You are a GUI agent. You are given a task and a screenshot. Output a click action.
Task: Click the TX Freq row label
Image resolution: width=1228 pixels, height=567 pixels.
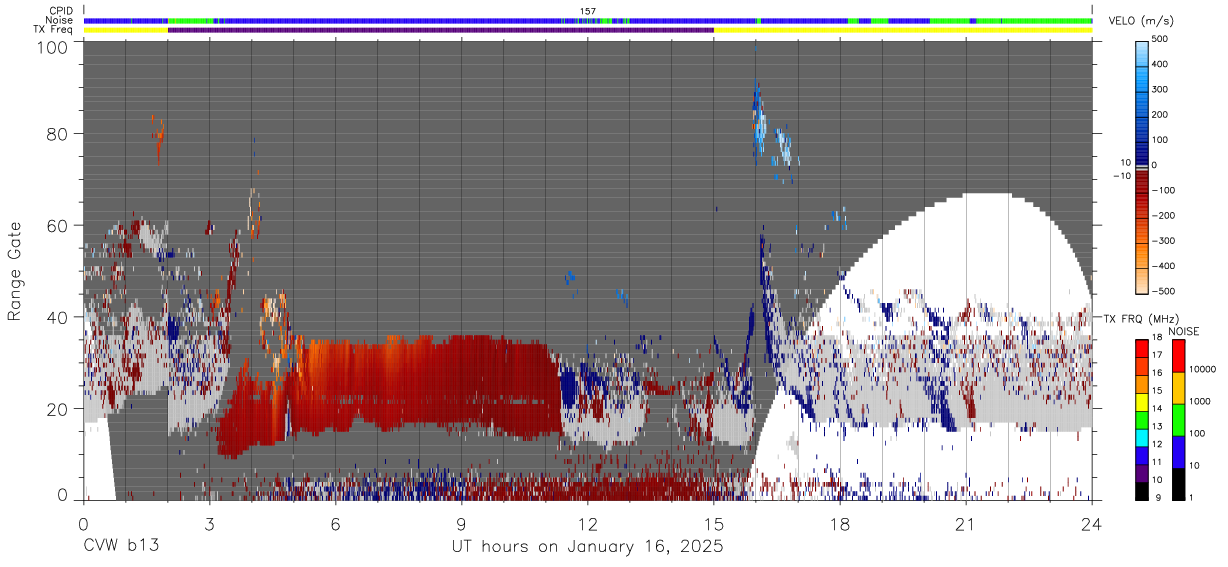[53, 29]
